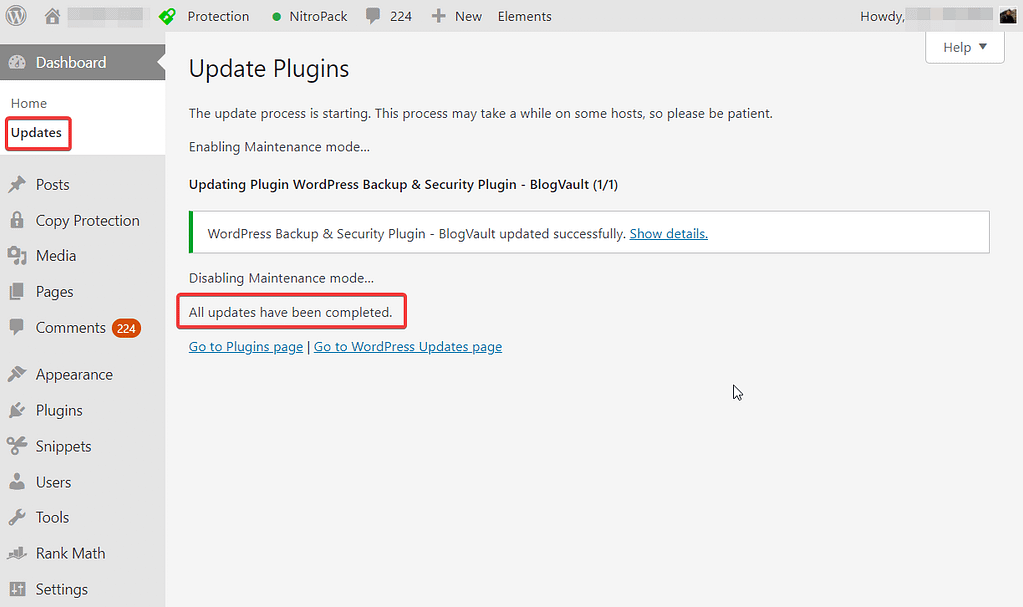Click the Media library icon
The height and width of the screenshot is (607, 1023).
click(17, 256)
